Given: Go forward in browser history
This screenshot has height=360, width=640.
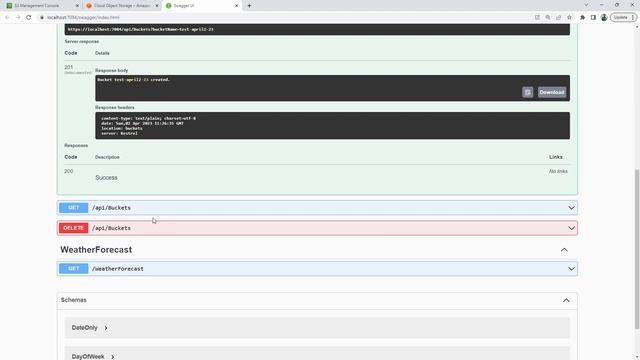Looking at the screenshot, I should coord(18,18).
